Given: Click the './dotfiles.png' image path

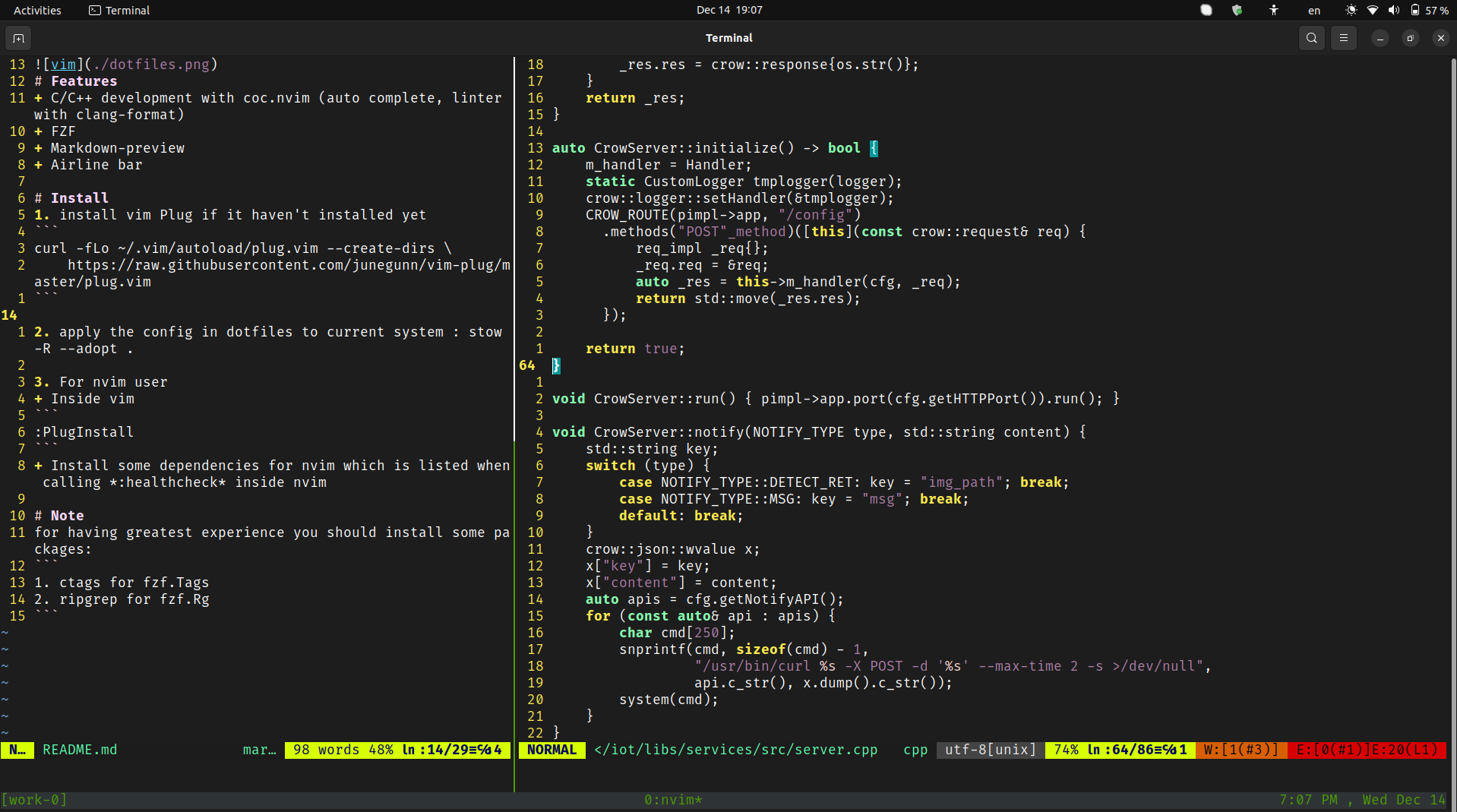Looking at the screenshot, I should (151, 65).
